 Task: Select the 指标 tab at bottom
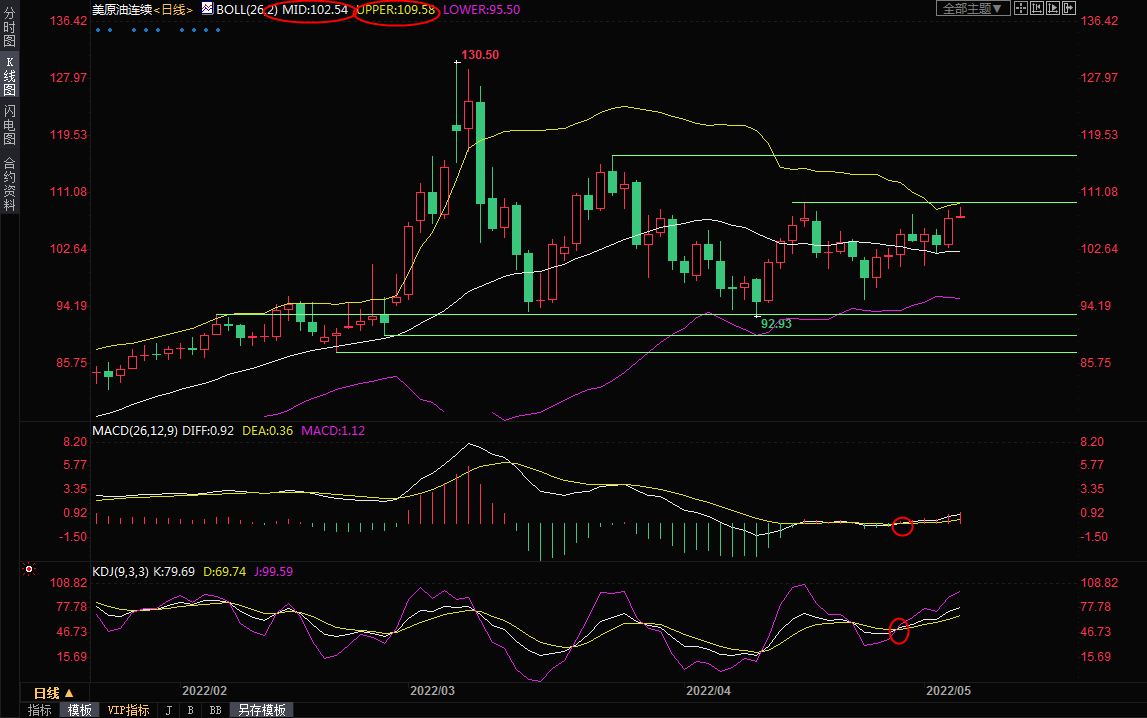[x=39, y=710]
